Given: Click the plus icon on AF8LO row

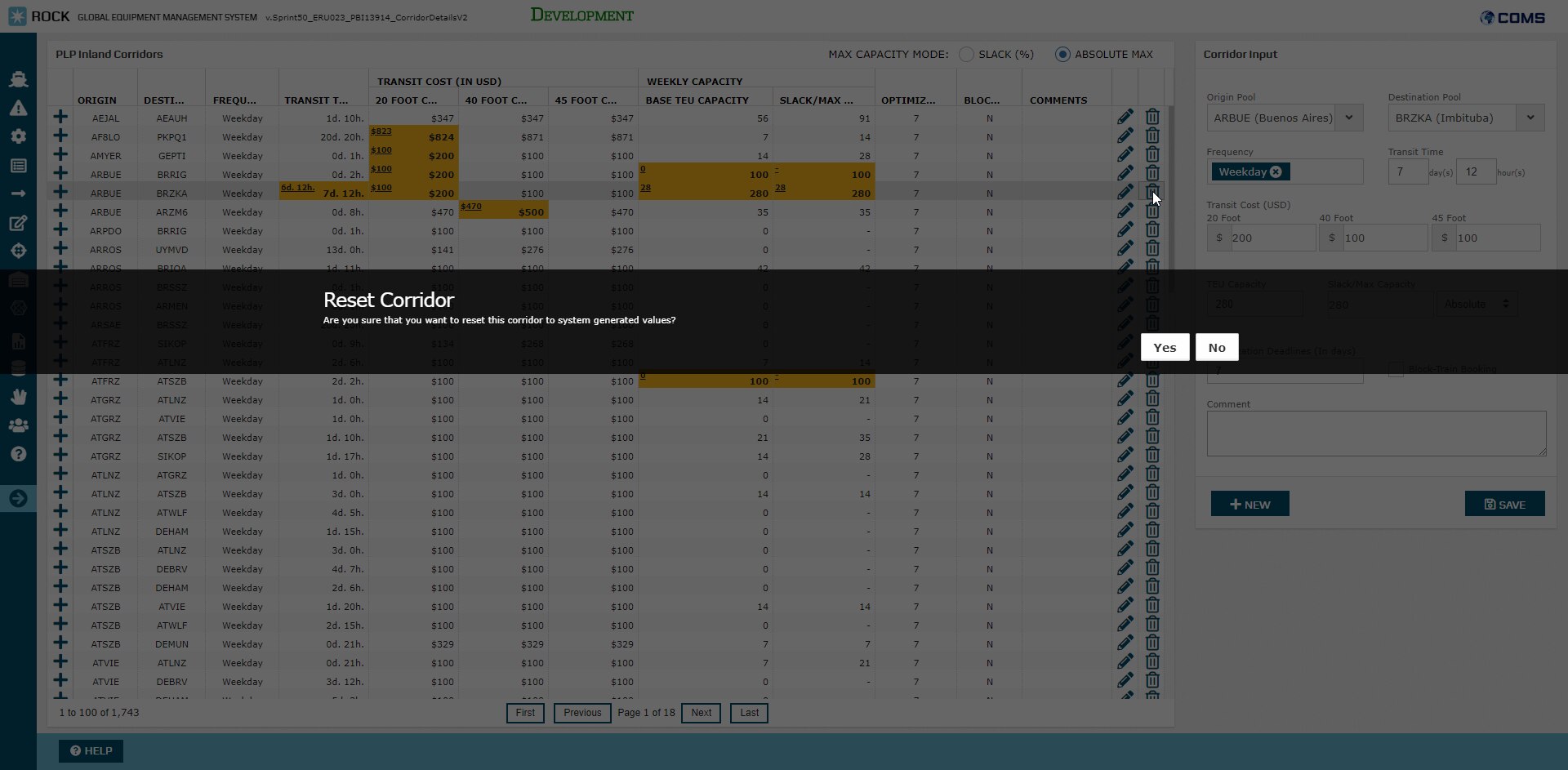Looking at the screenshot, I should click(60, 136).
